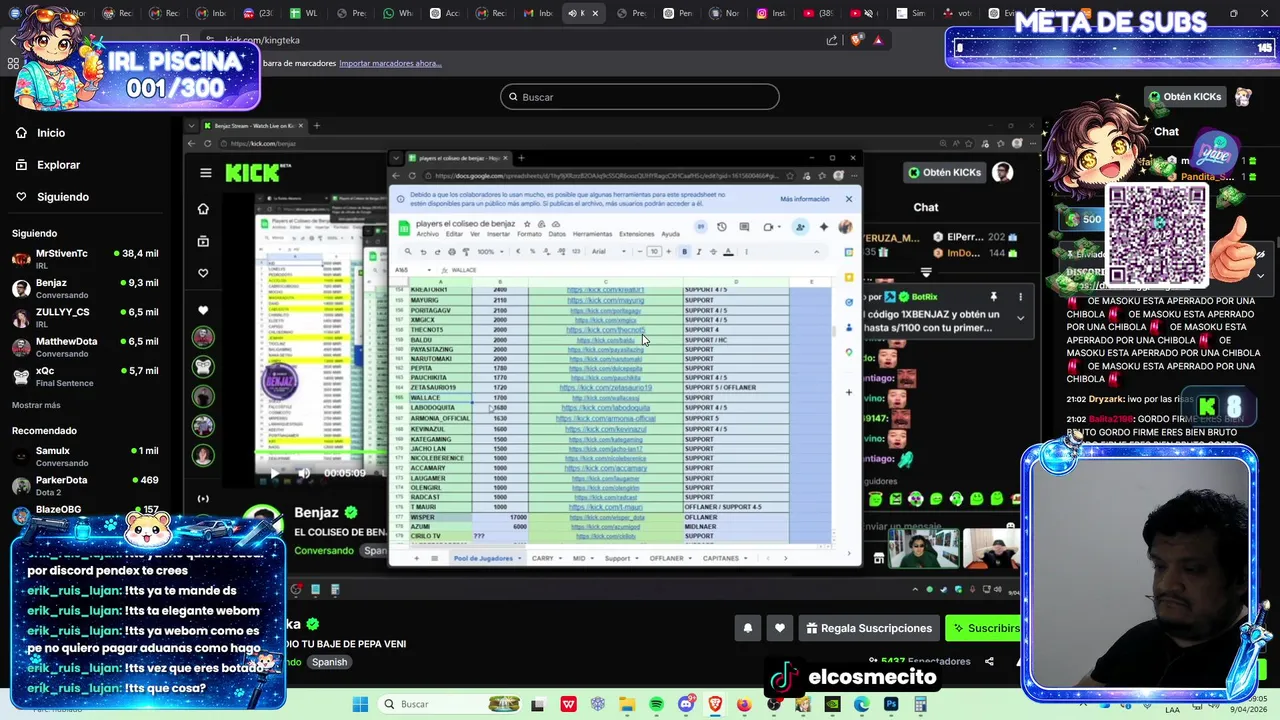Unpin BotRix message with pin icon
This screenshot has width=1280, height=720.
993,297
